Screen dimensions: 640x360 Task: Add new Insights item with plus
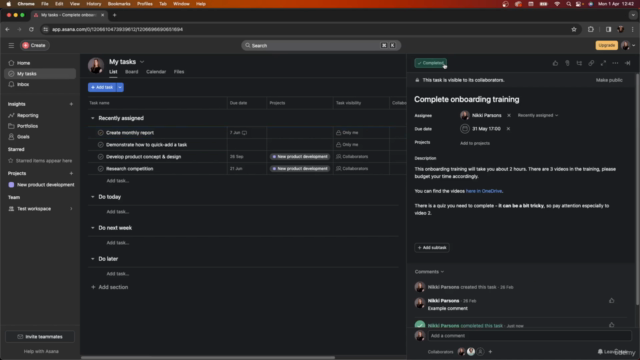point(71,104)
